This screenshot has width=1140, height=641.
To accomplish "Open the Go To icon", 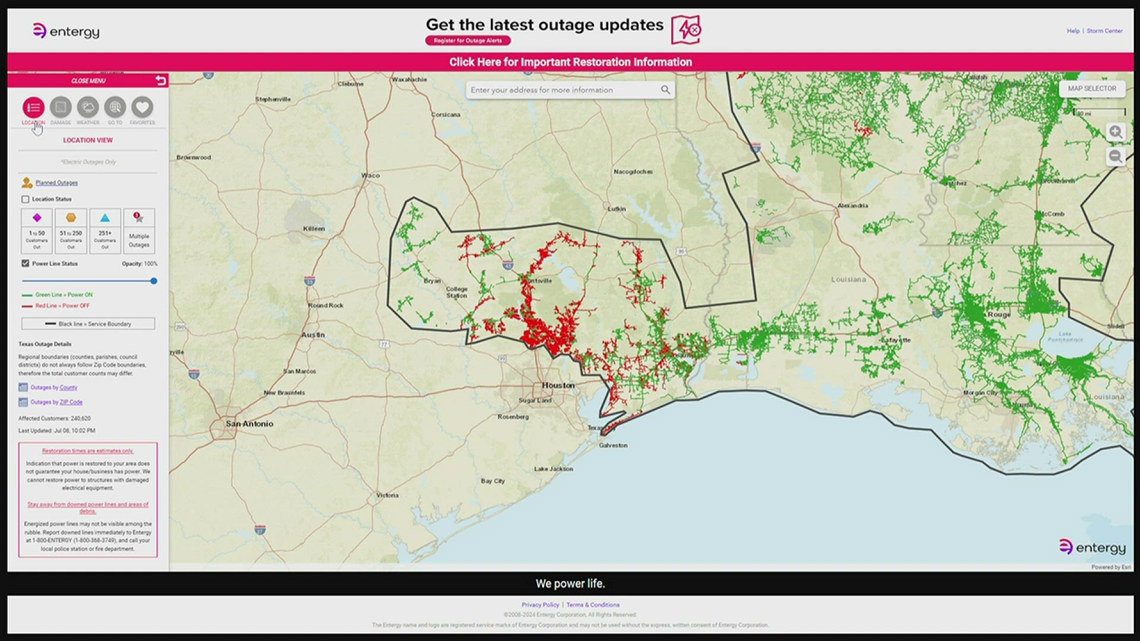I will point(115,108).
